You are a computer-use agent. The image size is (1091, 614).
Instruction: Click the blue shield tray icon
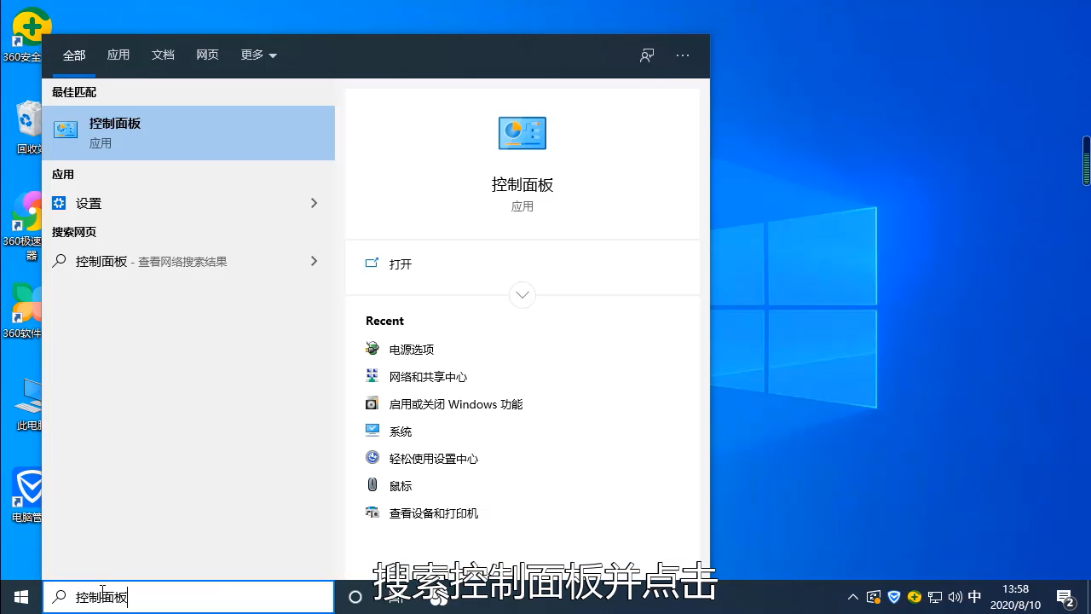[x=894, y=597]
